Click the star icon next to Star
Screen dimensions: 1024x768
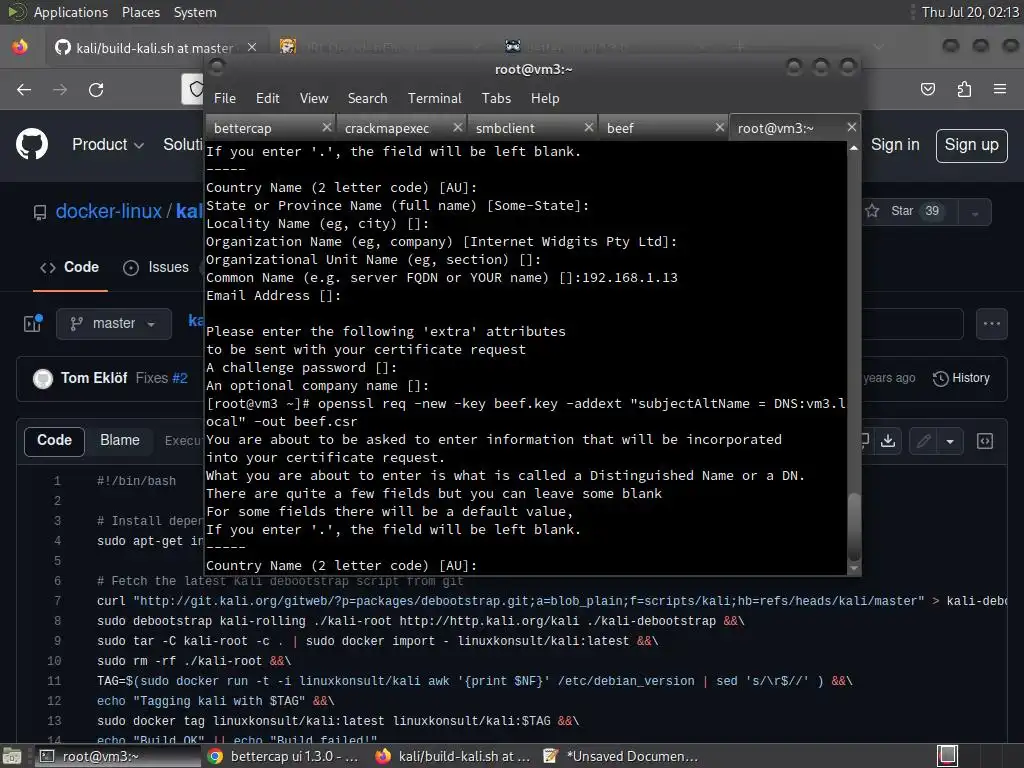click(x=872, y=210)
